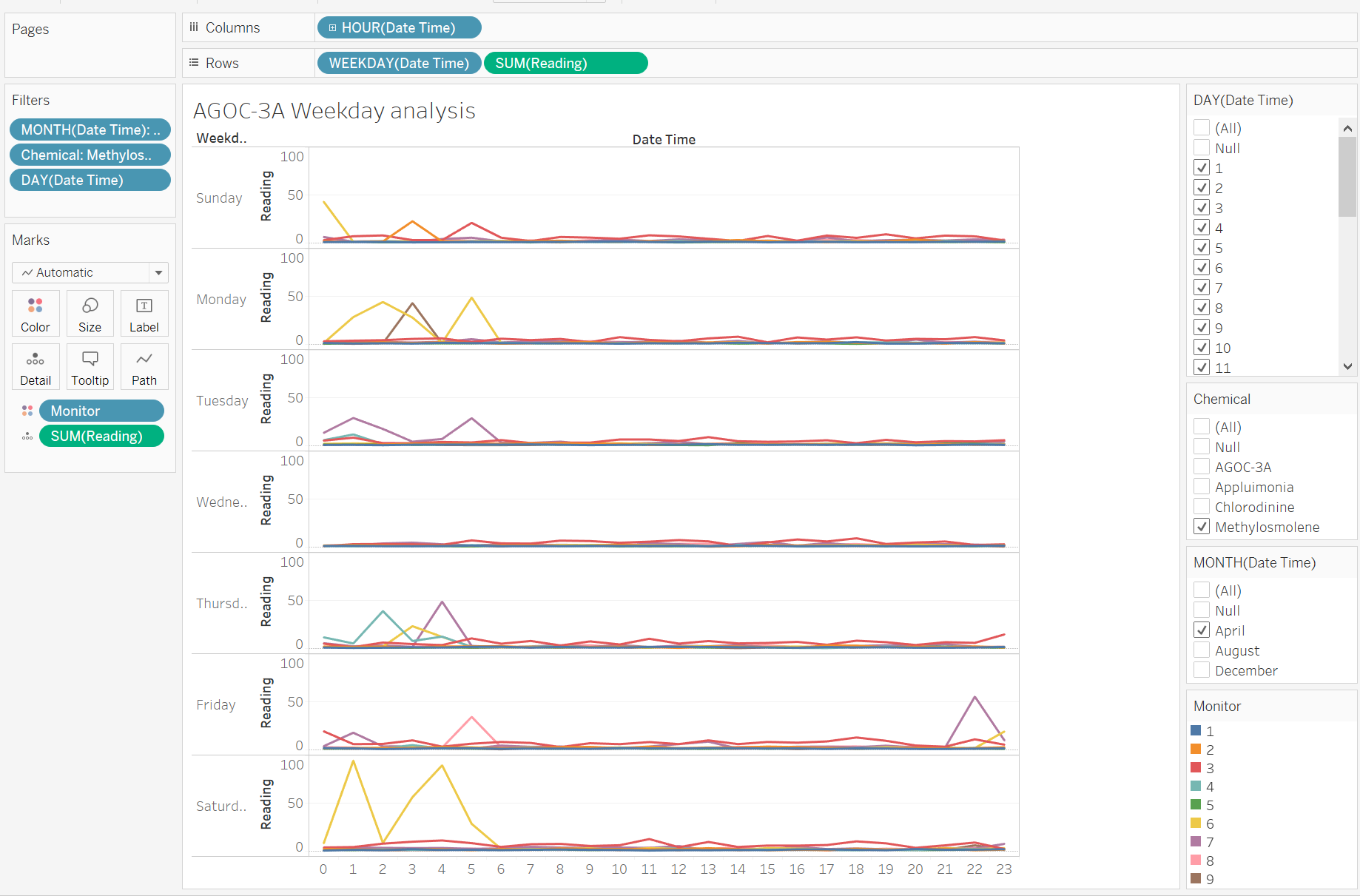Check December in MONTH filter
Screen dimensions: 1360x896
1202,670
